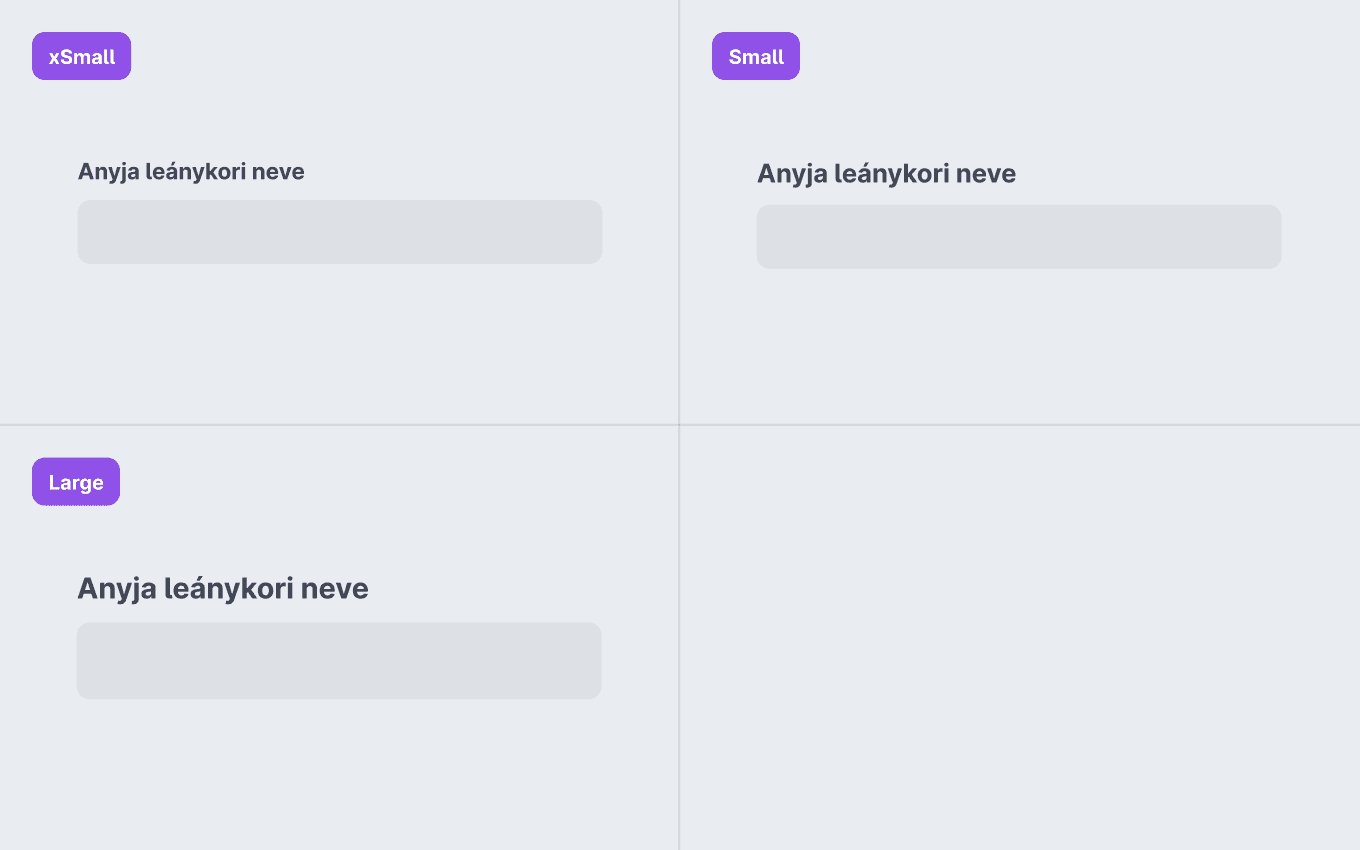Click the Large purple badge
The height and width of the screenshot is (850, 1360).
[76, 482]
